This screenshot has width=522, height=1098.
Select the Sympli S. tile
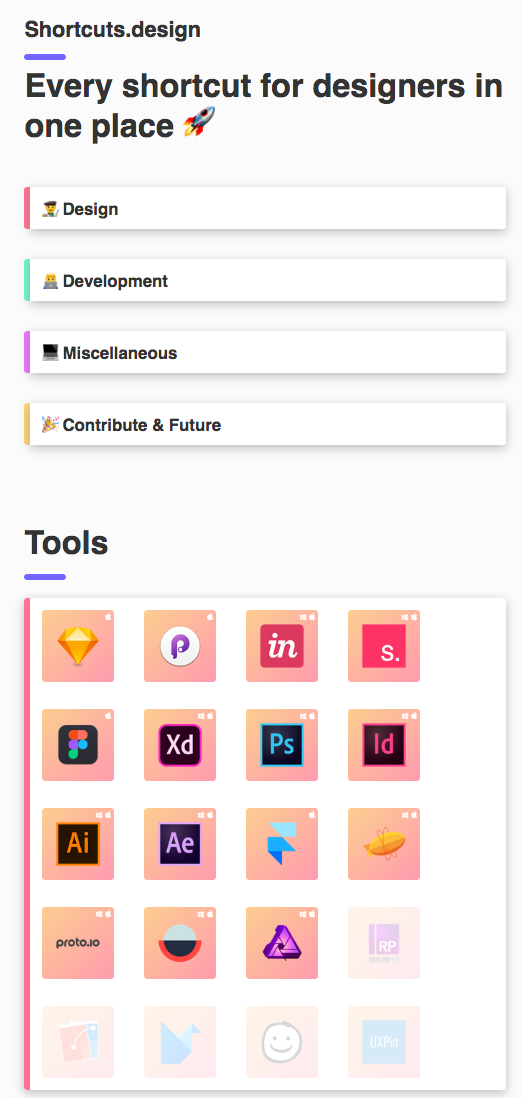[x=384, y=646]
